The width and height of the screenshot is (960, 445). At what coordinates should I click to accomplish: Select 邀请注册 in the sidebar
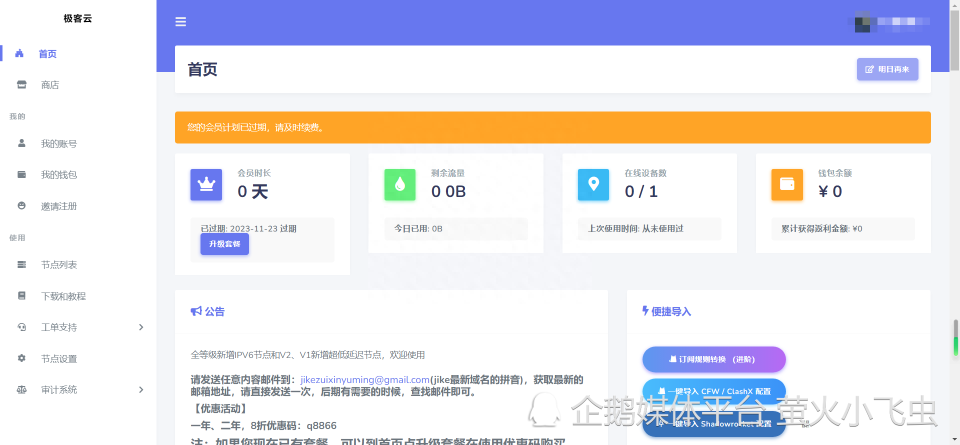click(59, 206)
